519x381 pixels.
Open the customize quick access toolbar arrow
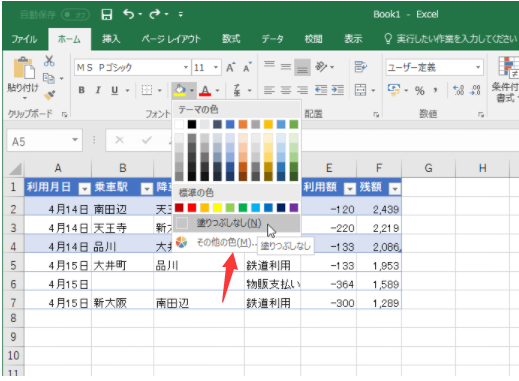tap(180, 14)
